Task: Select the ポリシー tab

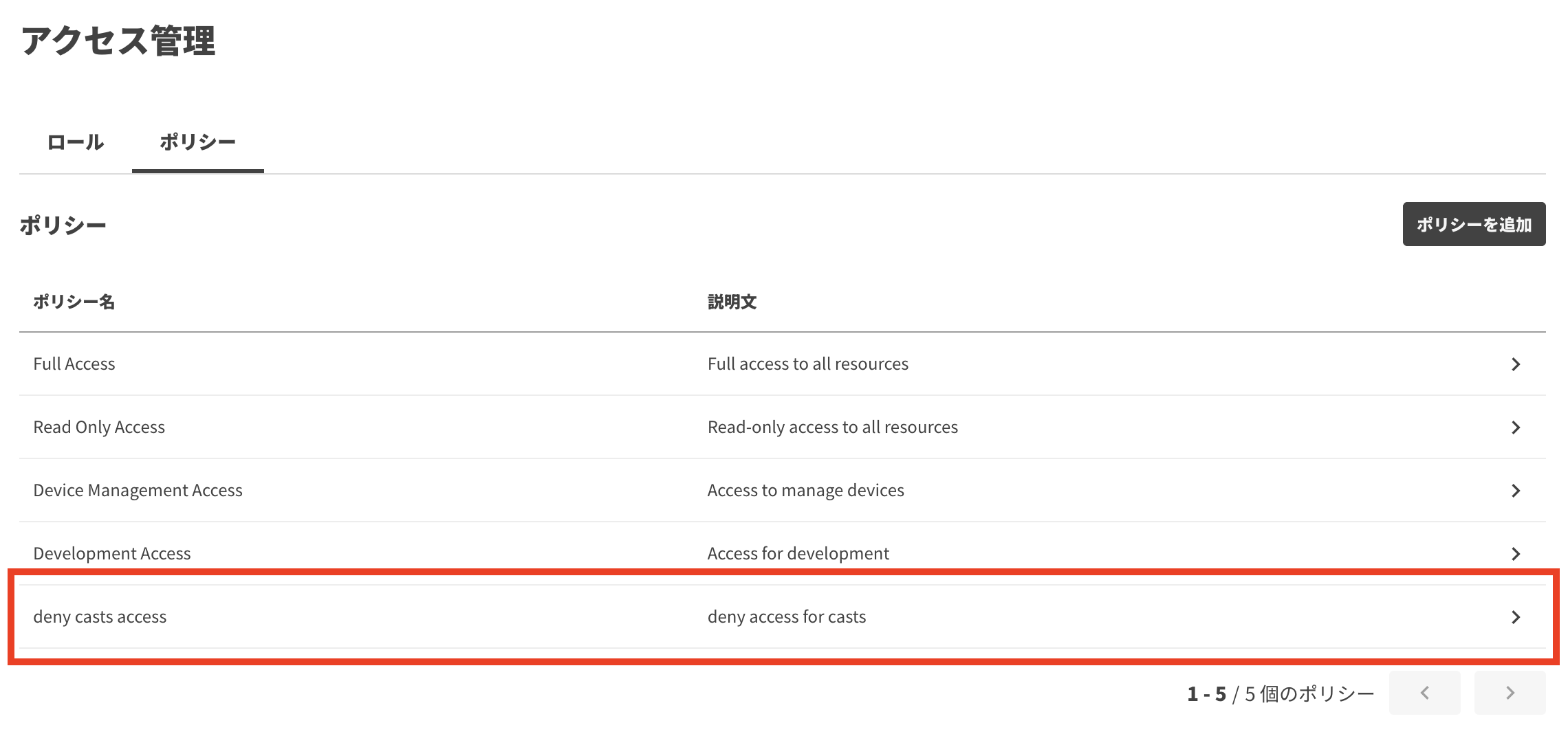Action: click(x=197, y=142)
